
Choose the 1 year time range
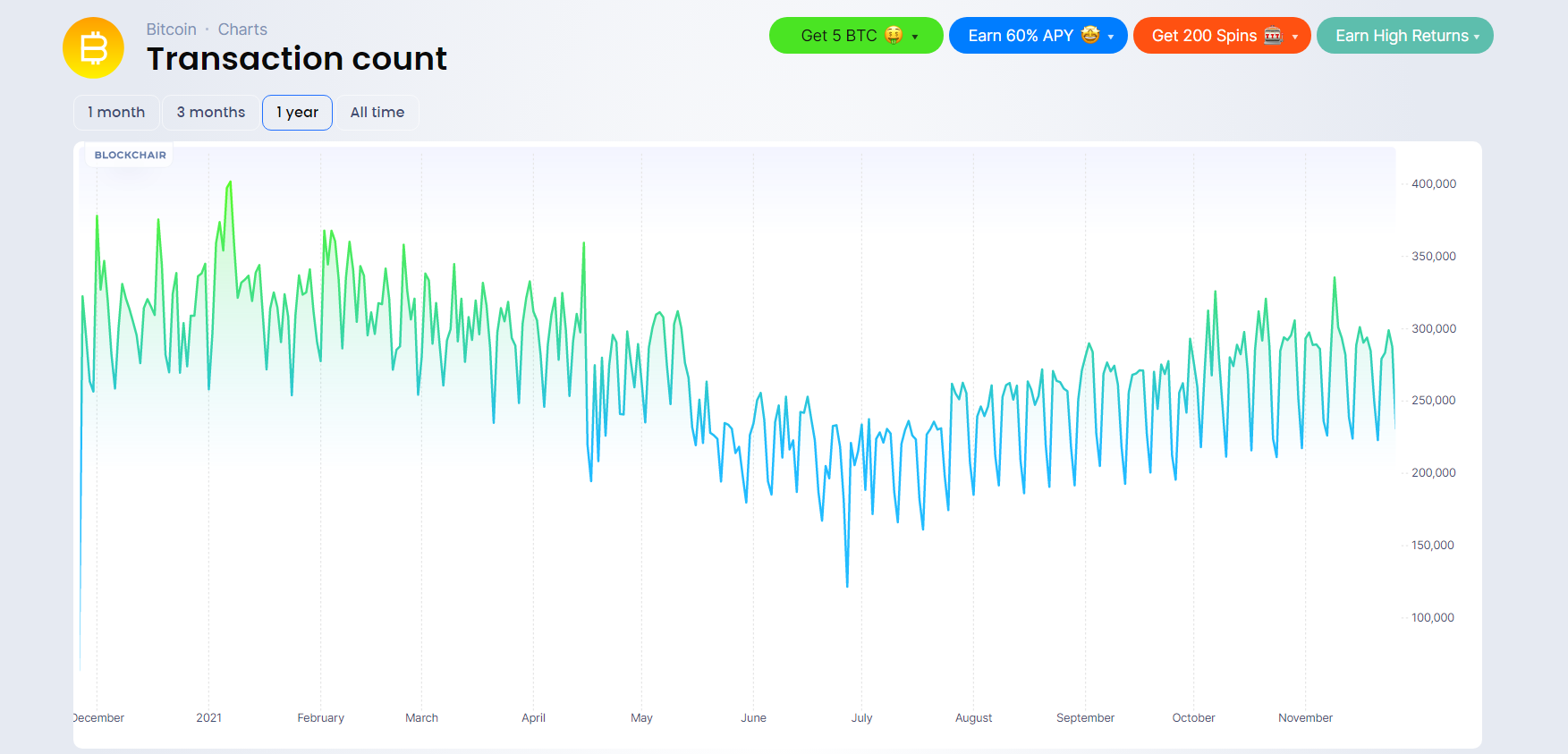click(297, 113)
